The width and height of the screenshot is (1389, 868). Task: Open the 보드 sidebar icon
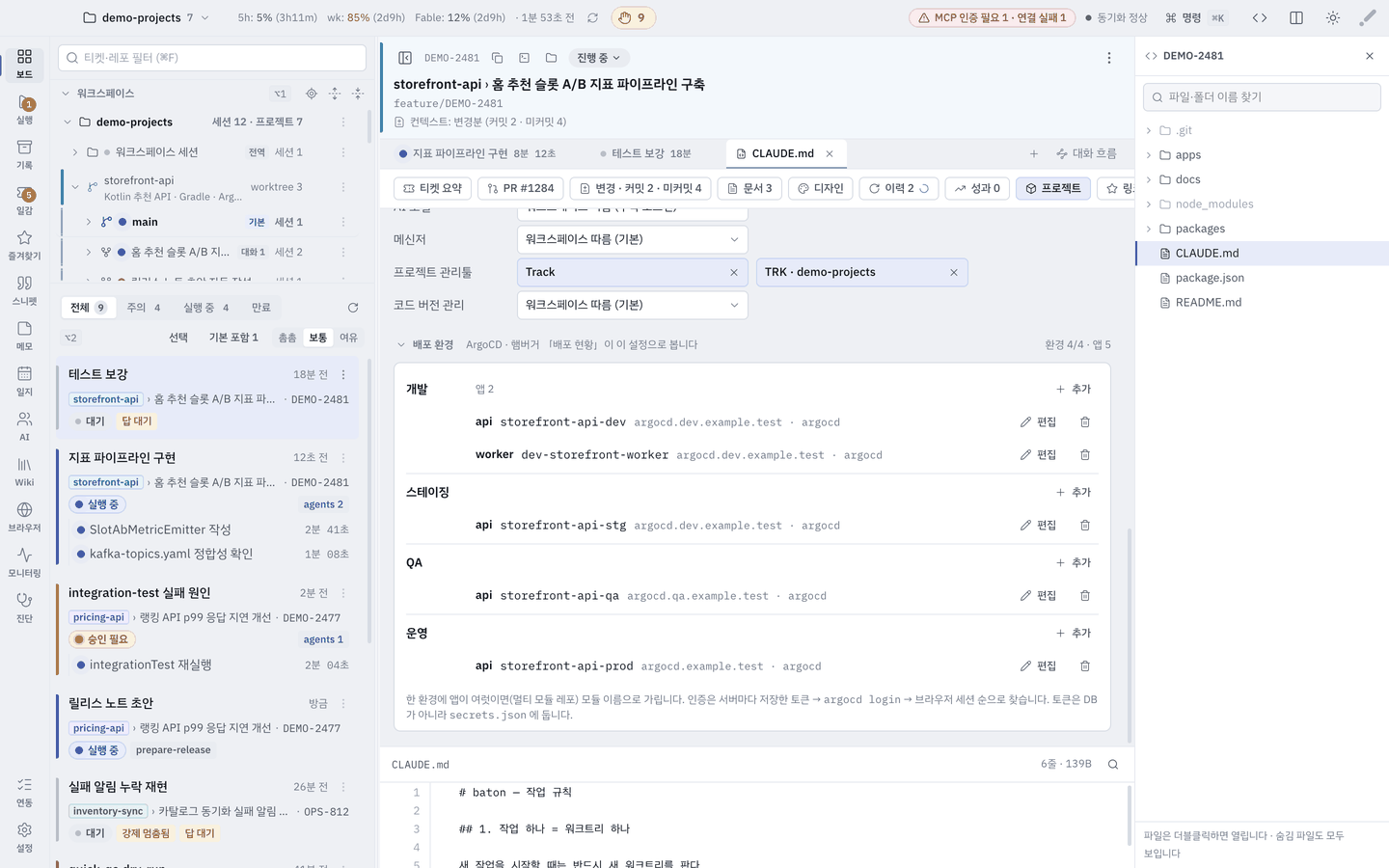click(x=24, y=63)
